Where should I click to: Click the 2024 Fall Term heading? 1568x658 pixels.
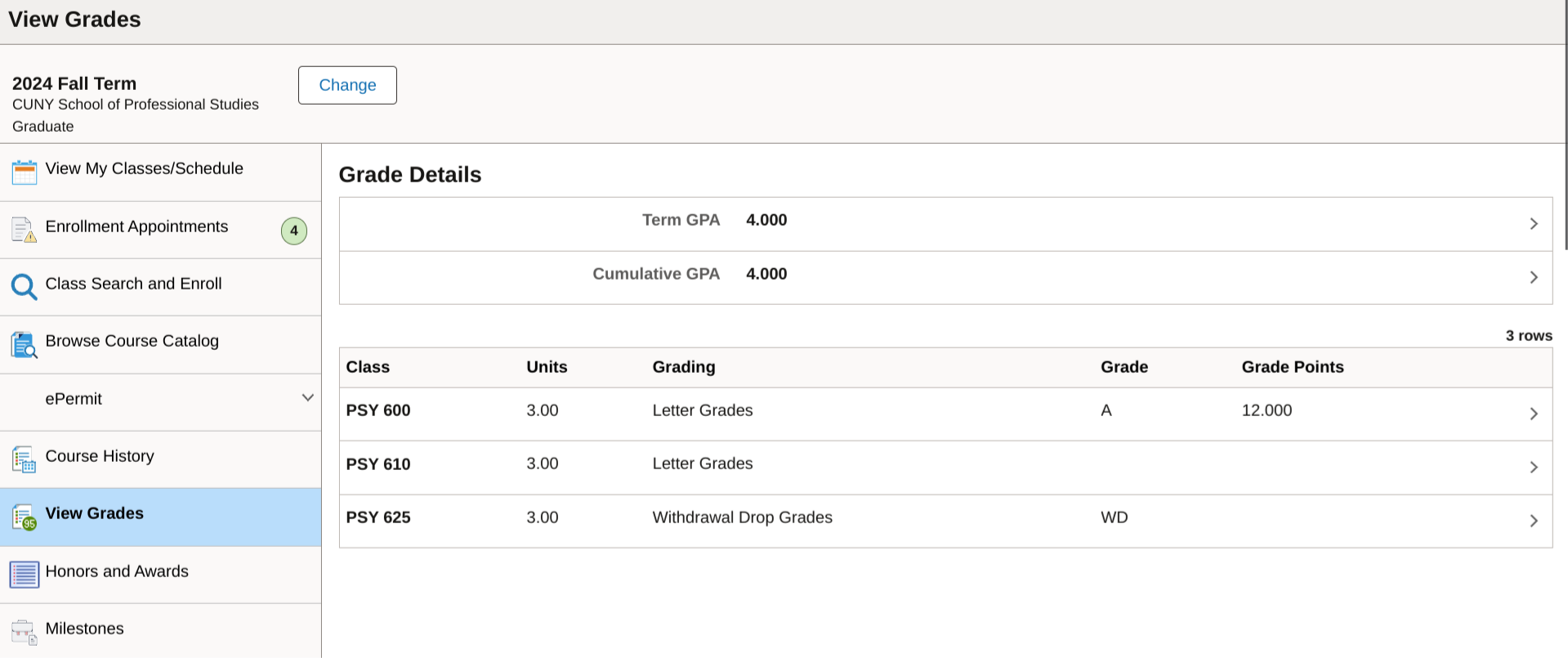[74, 83]
